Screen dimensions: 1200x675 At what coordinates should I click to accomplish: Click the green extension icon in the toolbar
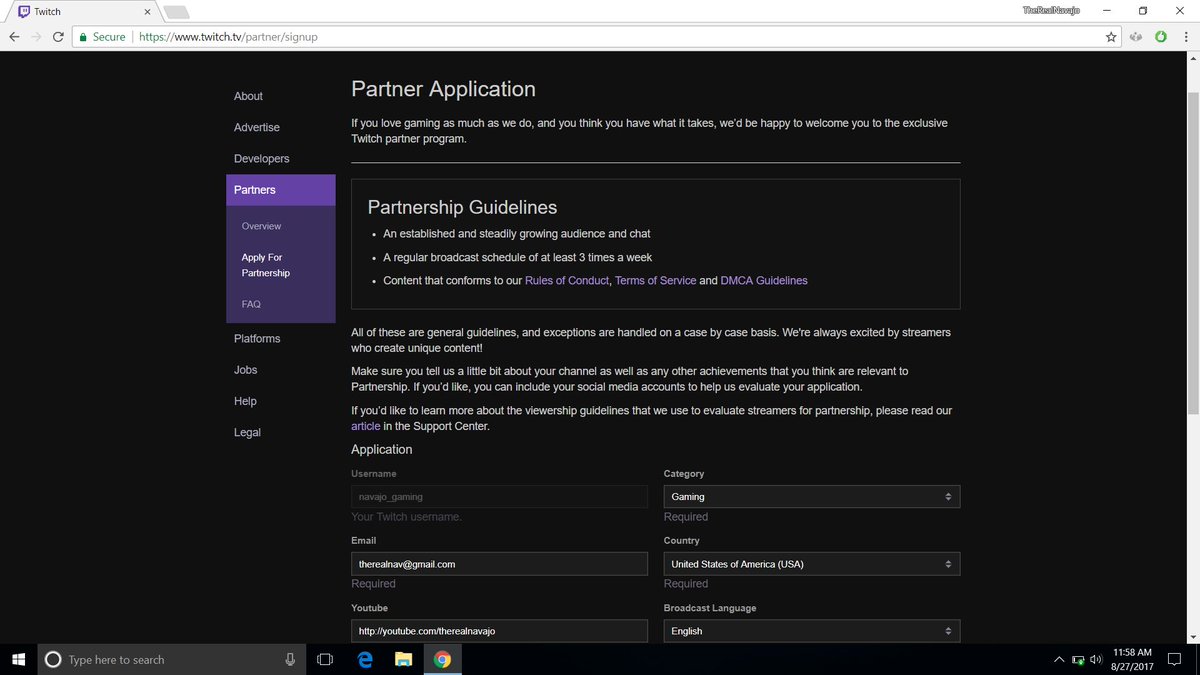click(x=1161, y=37)
